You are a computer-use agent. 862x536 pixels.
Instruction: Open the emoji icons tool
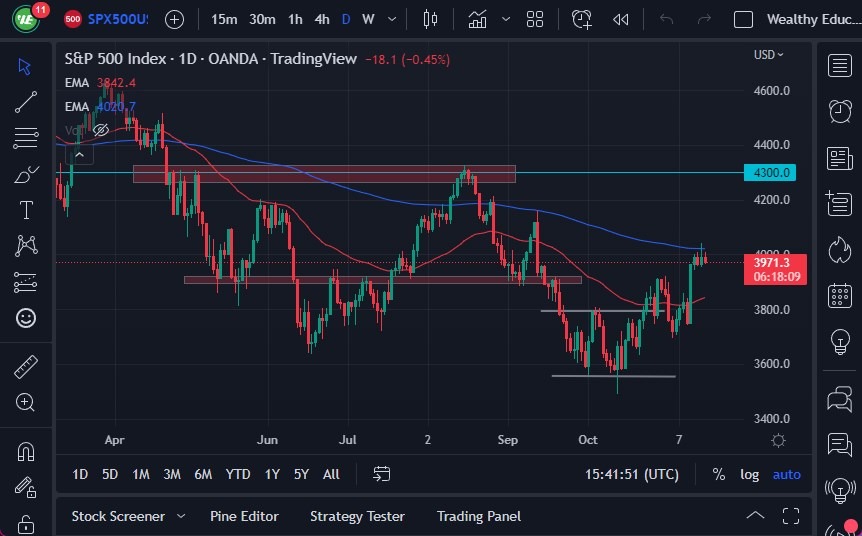pyautogui.click(x=26, y=318)
